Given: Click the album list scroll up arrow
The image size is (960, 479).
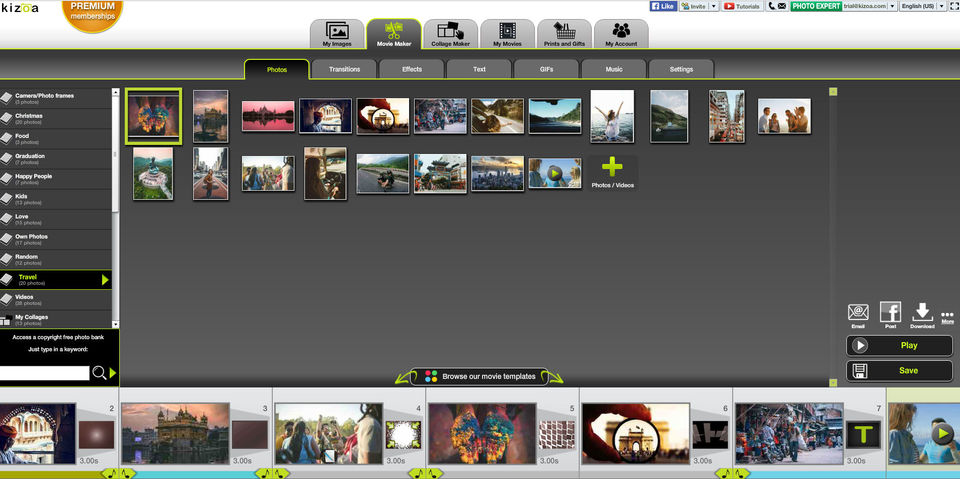Looking at the screenshot, I should [116, 92].
